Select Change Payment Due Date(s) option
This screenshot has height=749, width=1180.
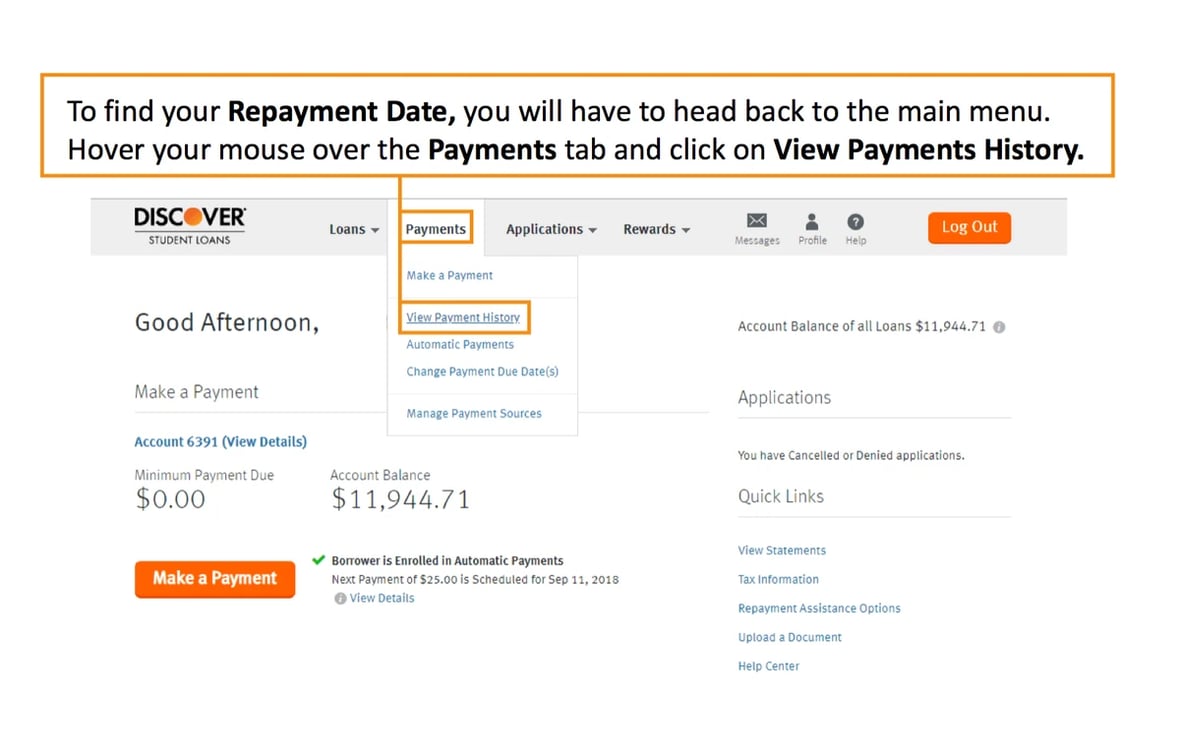(x=482, y=372)
